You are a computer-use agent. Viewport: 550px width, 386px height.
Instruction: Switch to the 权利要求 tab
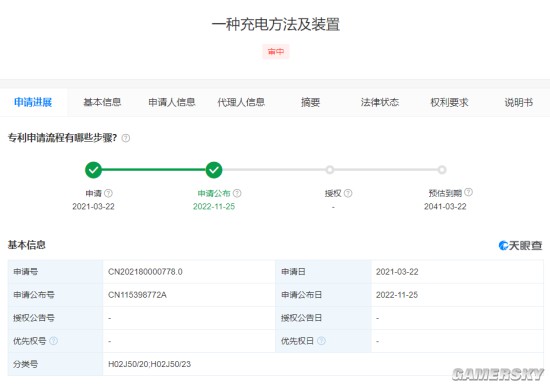[x=449, y=102]
